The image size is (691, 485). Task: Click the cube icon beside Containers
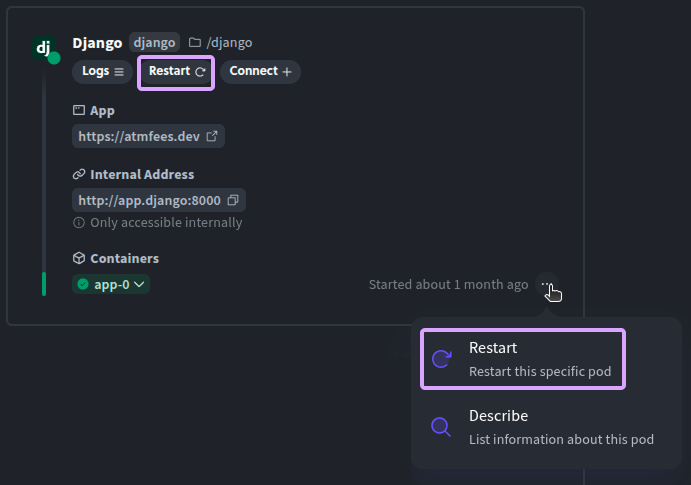[x=79, y=259]
